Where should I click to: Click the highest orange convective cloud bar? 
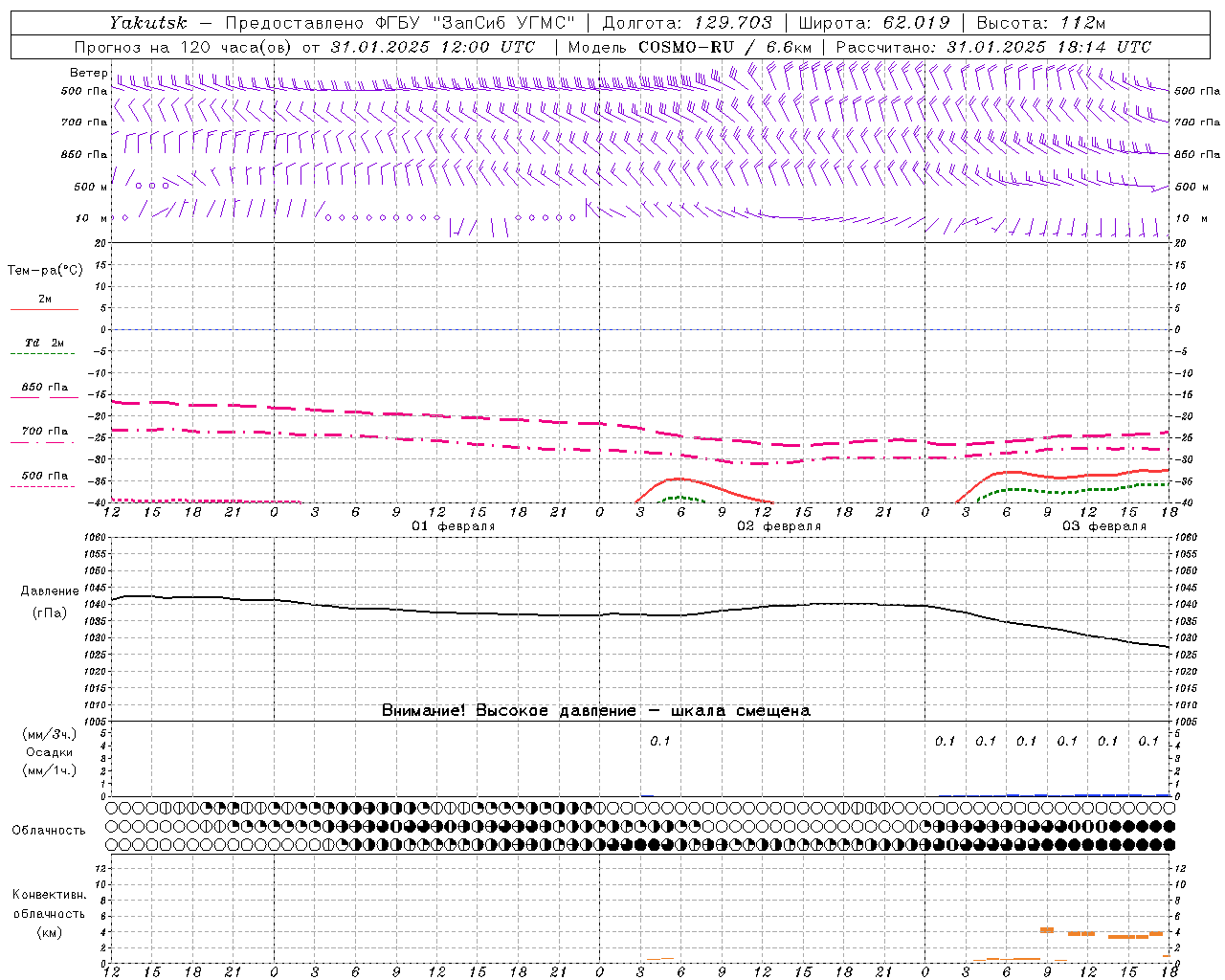click(1047, 929)
